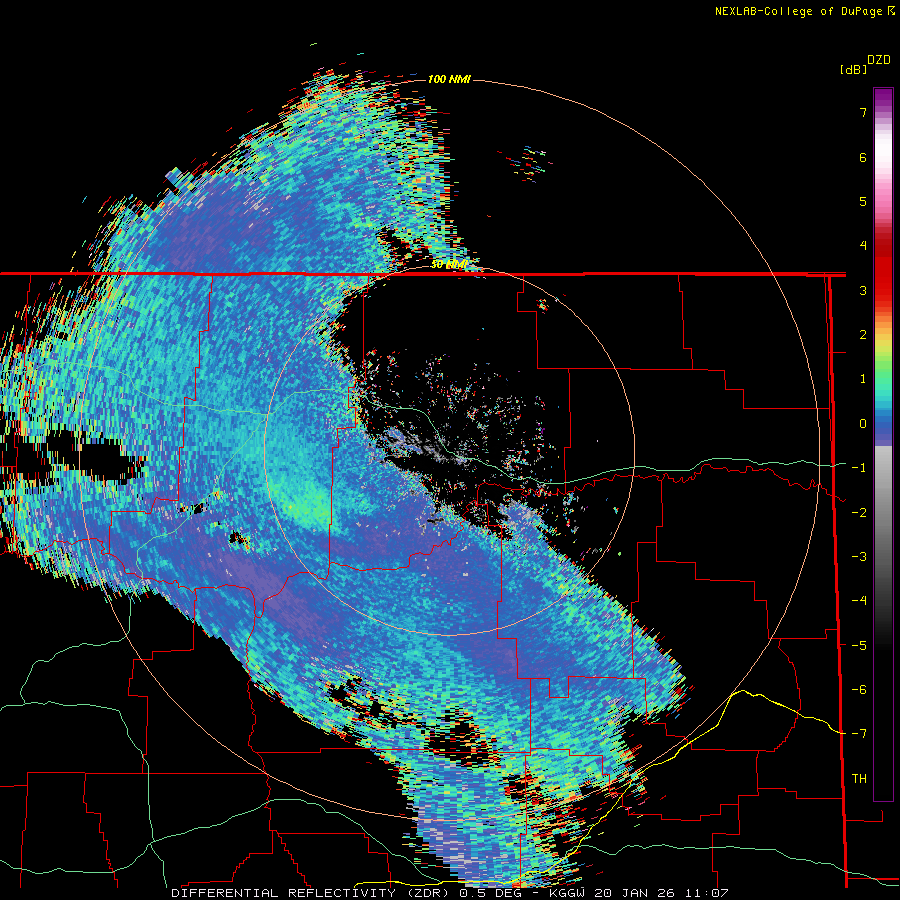Screen dimensions: 900x900
Task: Click the -7 value on color scale
Action: pos(859,734)
